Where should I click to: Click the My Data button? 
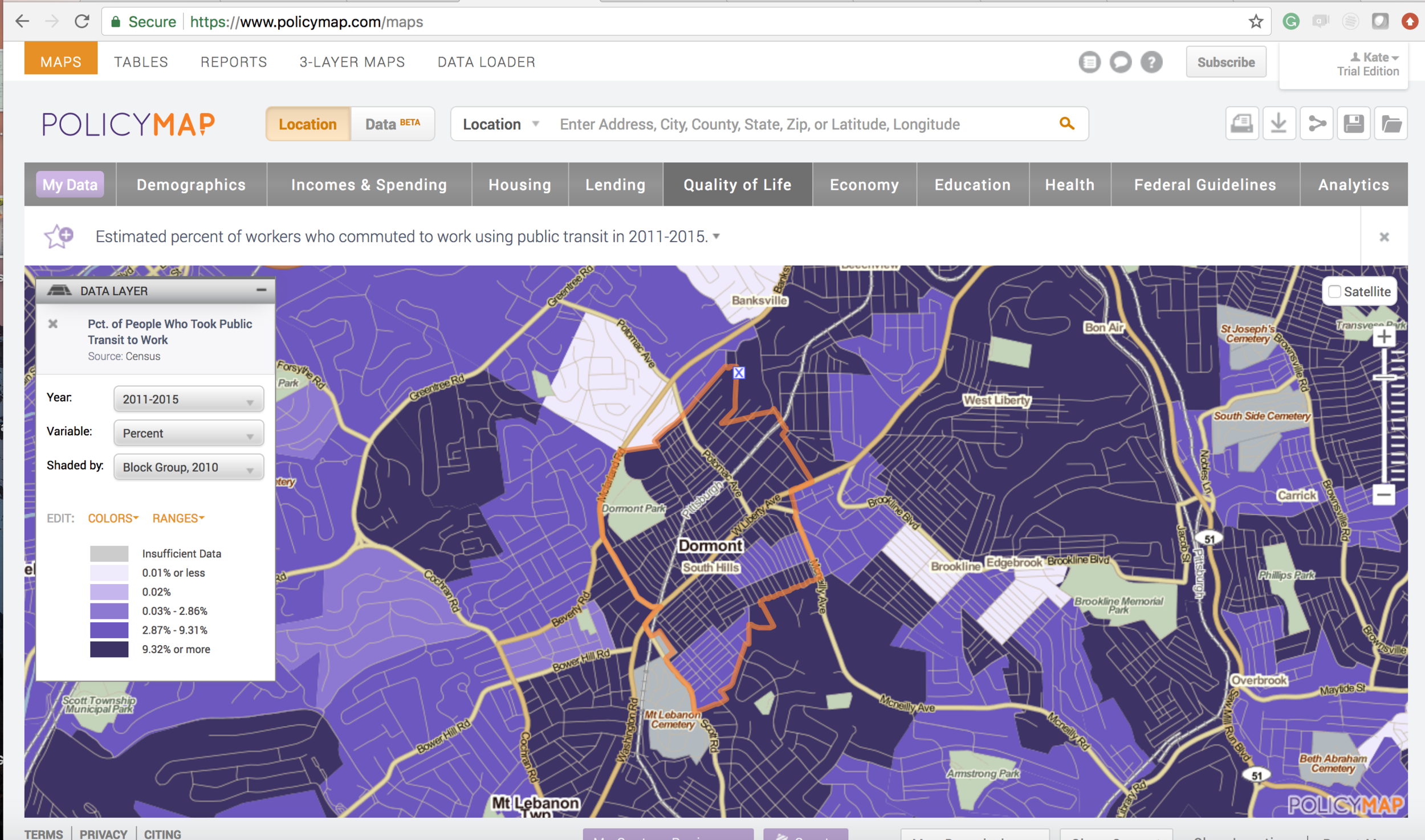pyautogui.click(x=70, y=185)
